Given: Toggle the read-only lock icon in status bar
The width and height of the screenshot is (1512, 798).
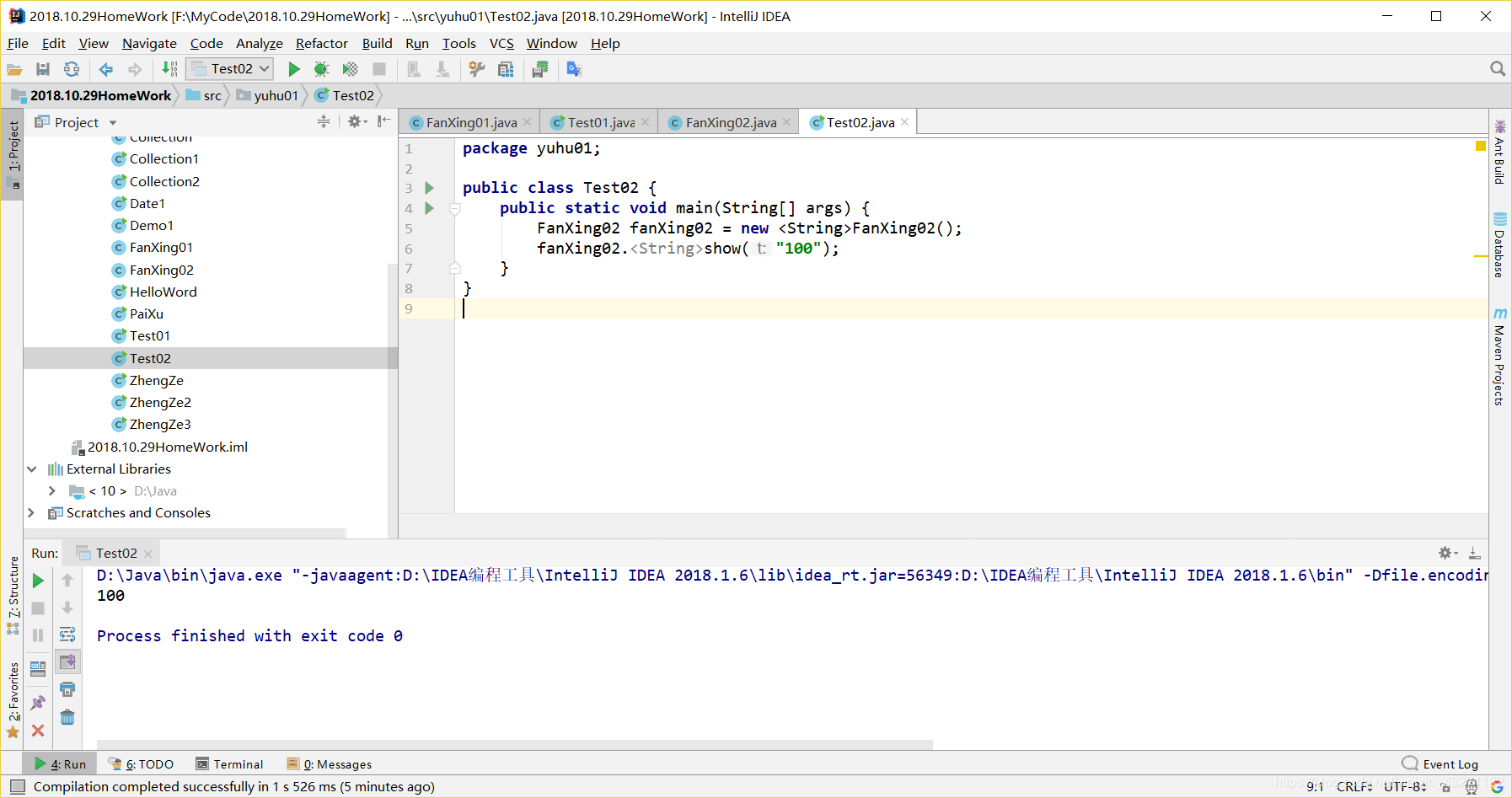Looking at the screenshot, I should pos(1445,787).
